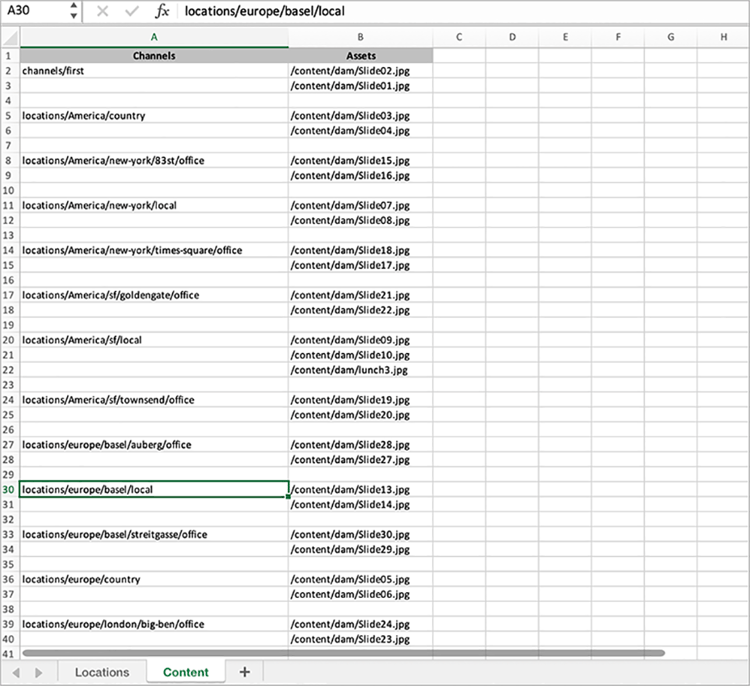Select row 10 header

[x=9, y=190]
